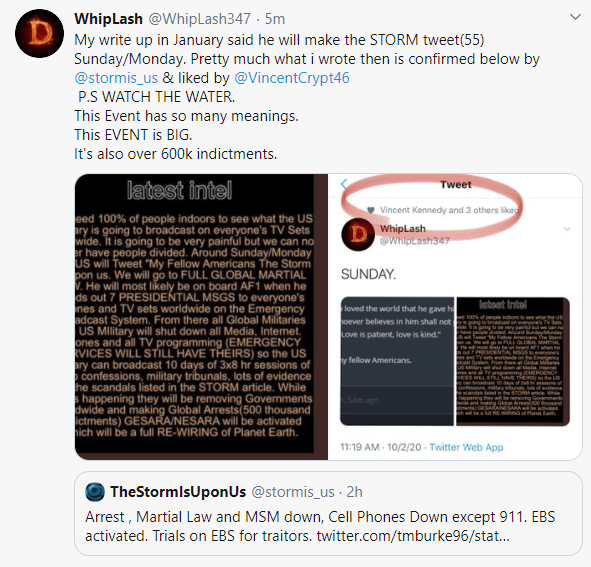Open WhipLash display name in tweet header
Screen dimensions: 591x567
click(x=108, y=18)
